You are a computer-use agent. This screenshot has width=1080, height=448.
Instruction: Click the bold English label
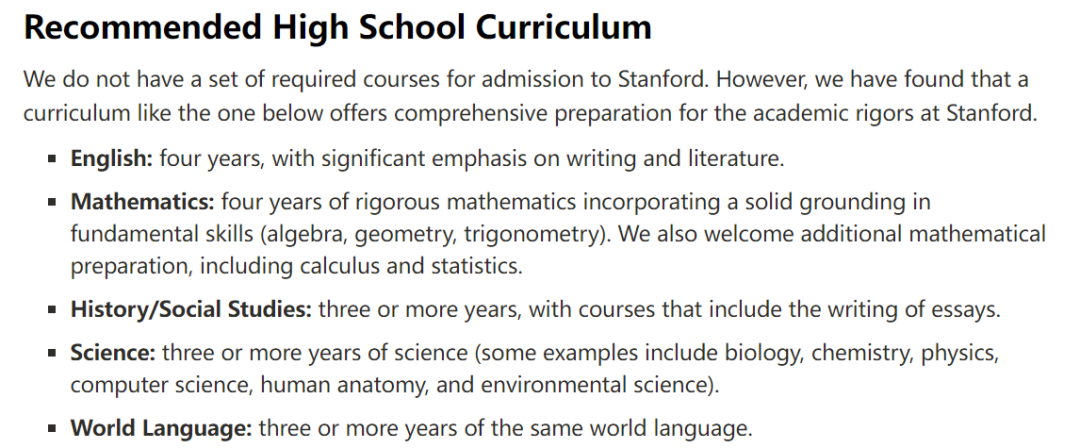click(112, 159)
